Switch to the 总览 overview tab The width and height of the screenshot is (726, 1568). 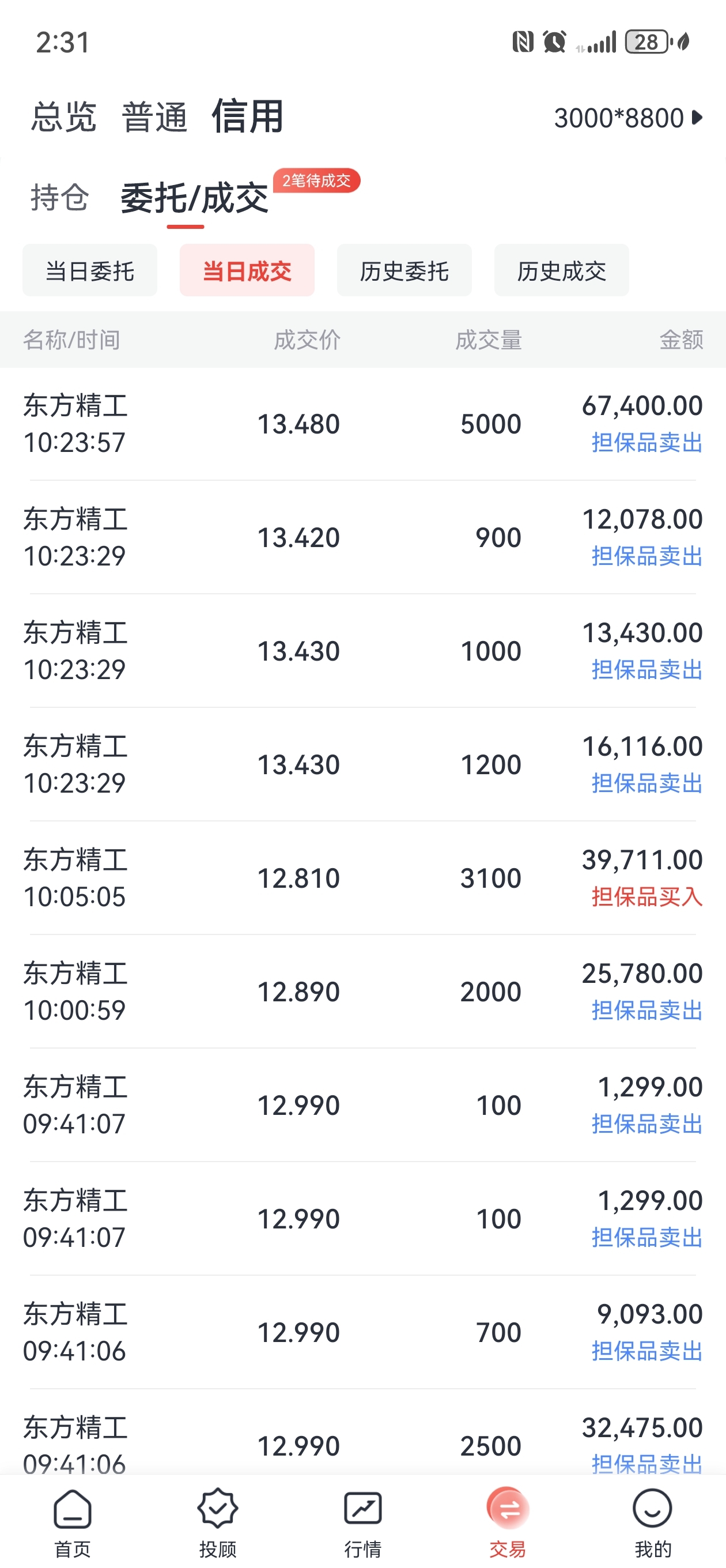(x=64, y=117)
